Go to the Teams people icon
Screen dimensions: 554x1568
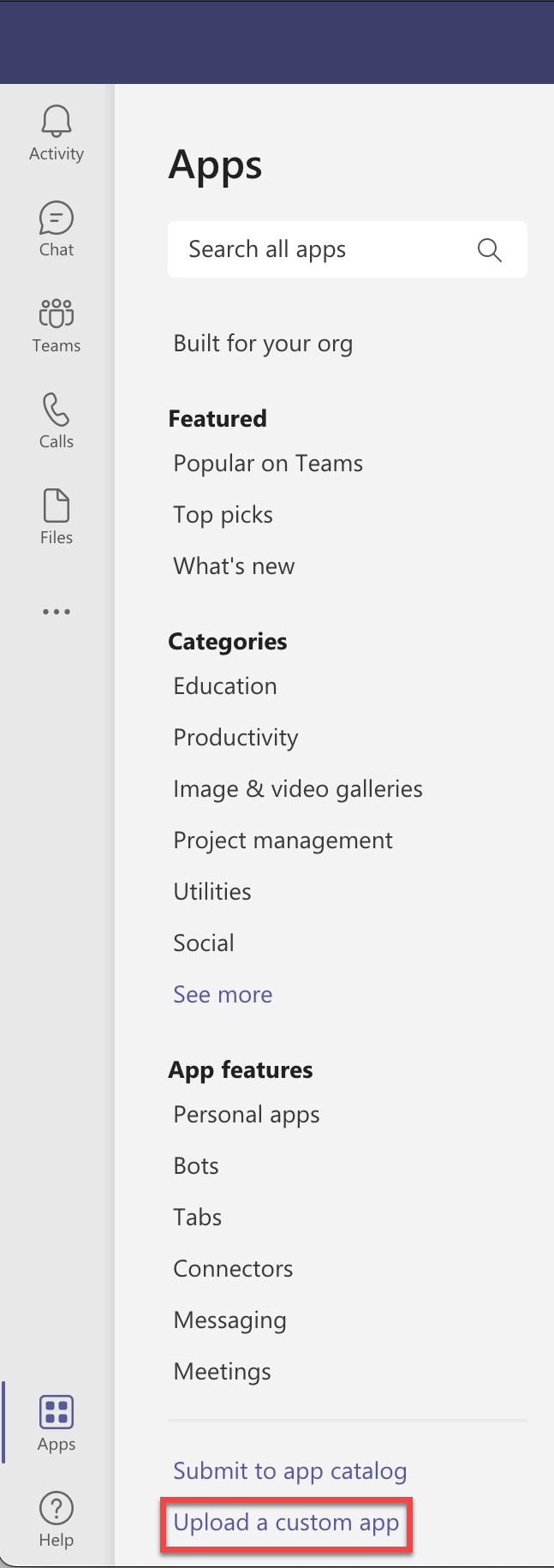[57, 314]
